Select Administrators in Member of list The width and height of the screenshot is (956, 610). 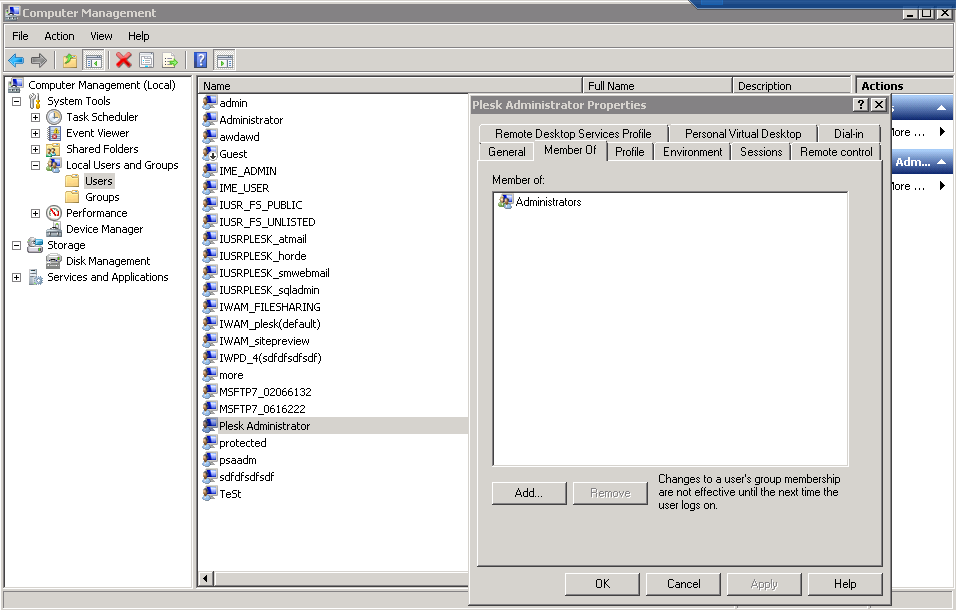pyautogui.click(x=547, y=202)
